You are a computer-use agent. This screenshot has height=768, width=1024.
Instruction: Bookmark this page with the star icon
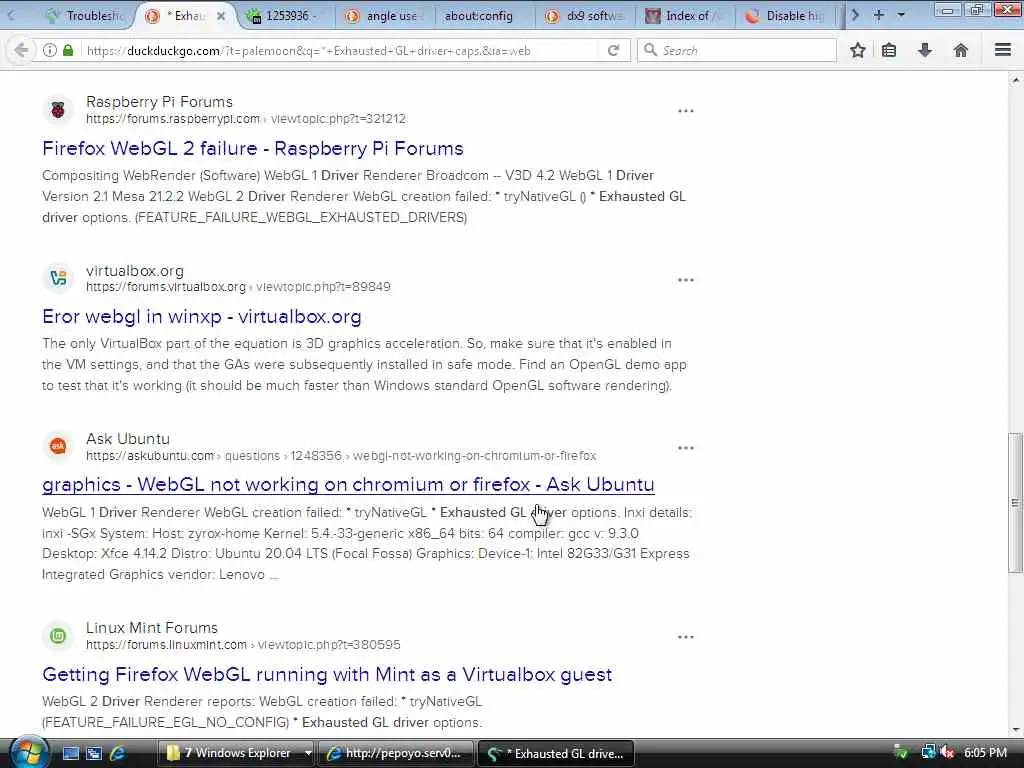click(x=857, y=50)
